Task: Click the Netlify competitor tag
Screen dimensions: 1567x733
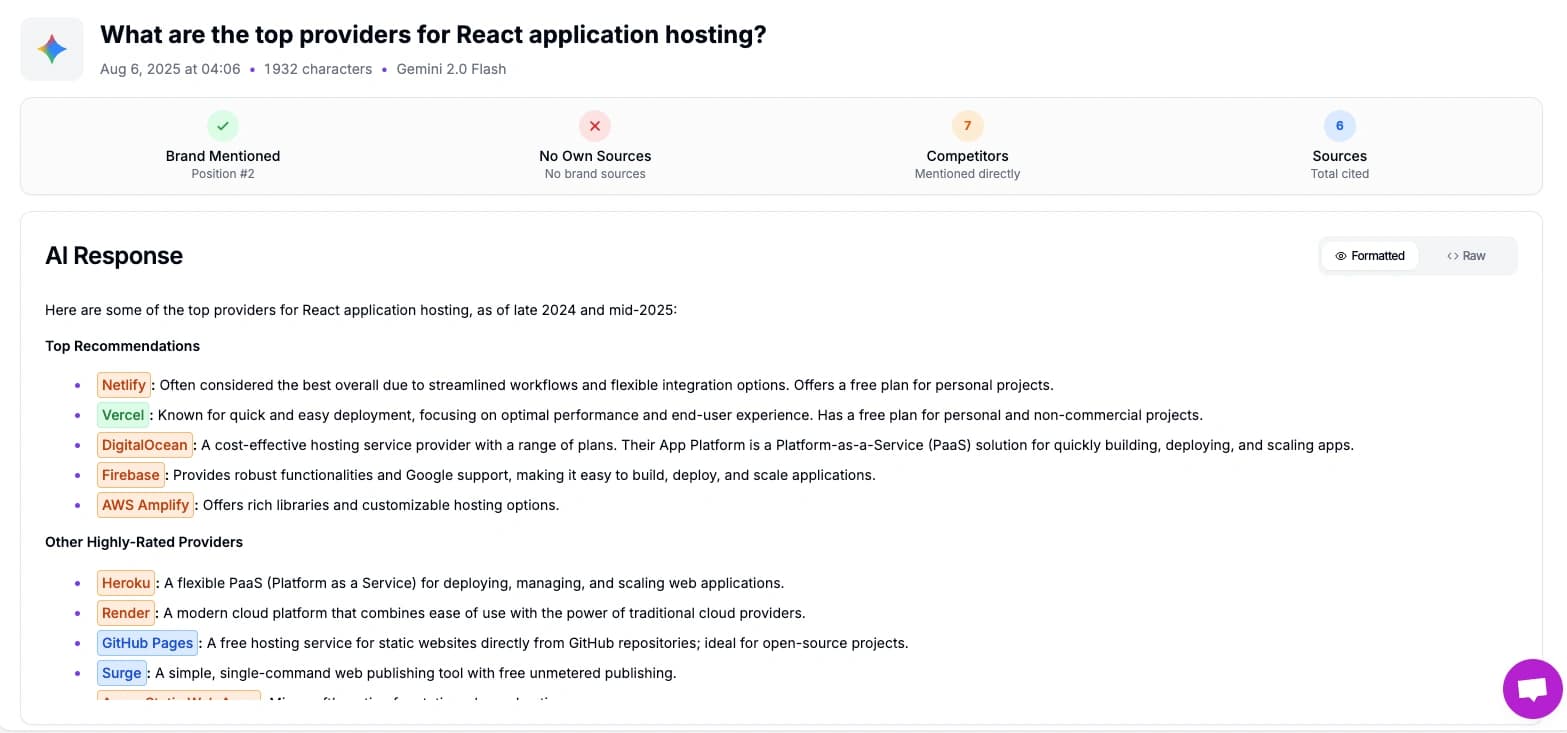Action: 124,385
